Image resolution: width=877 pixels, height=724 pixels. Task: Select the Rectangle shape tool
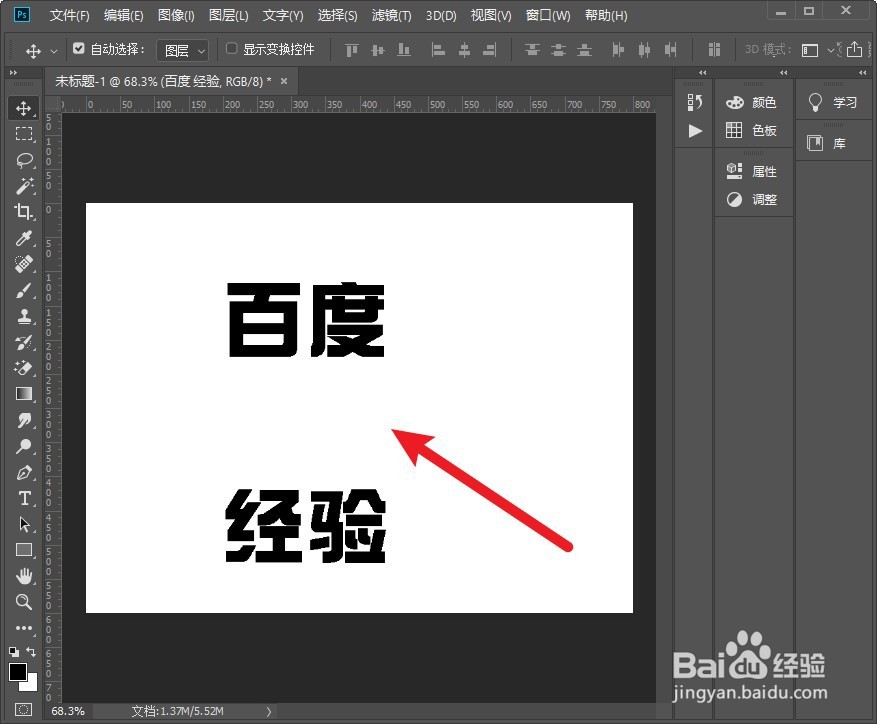(x=23, y=550)
